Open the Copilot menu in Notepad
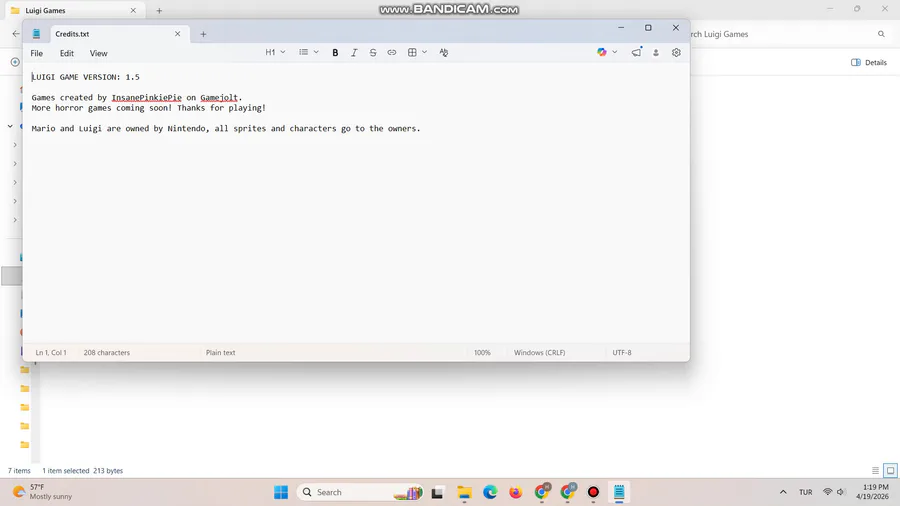This screenshot has height=506, width=900. (x=607, y=52)
